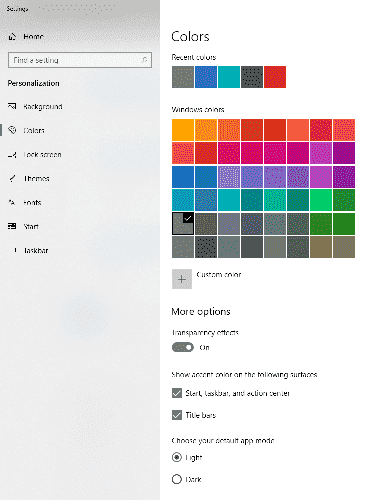Select the Colors palette icon
The image size is (391, 500).
point(12,130)
